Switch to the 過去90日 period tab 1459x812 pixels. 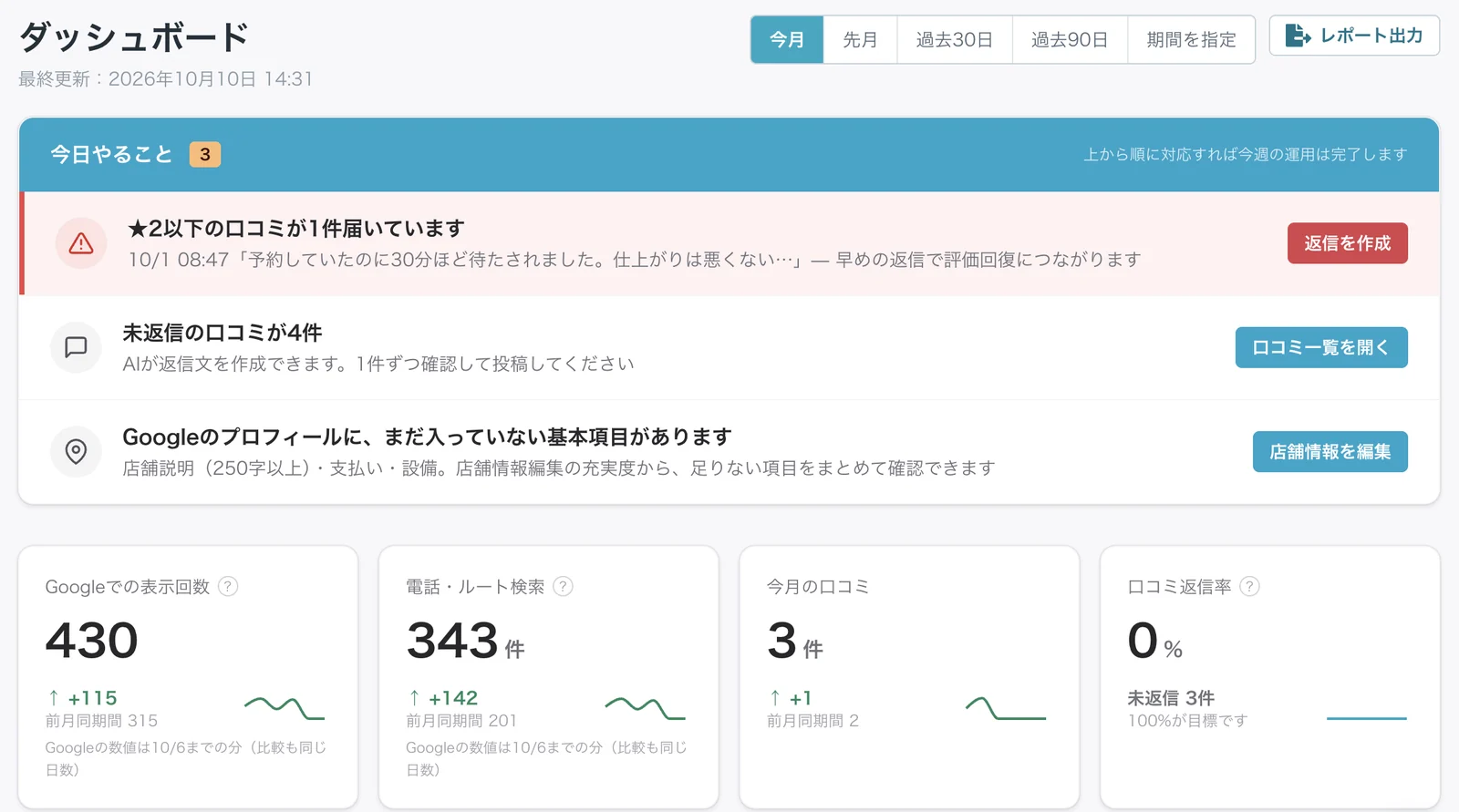[1070, 39]
